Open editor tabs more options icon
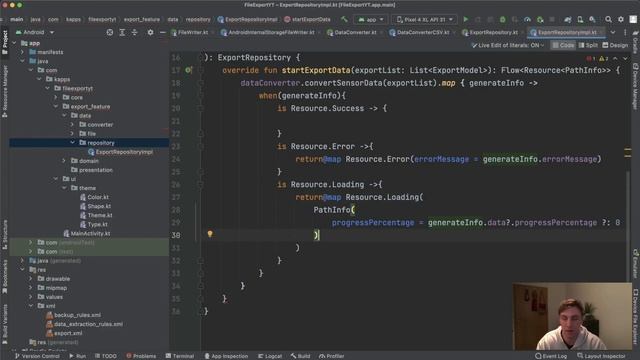640x360 pixels. click(625, 32)
